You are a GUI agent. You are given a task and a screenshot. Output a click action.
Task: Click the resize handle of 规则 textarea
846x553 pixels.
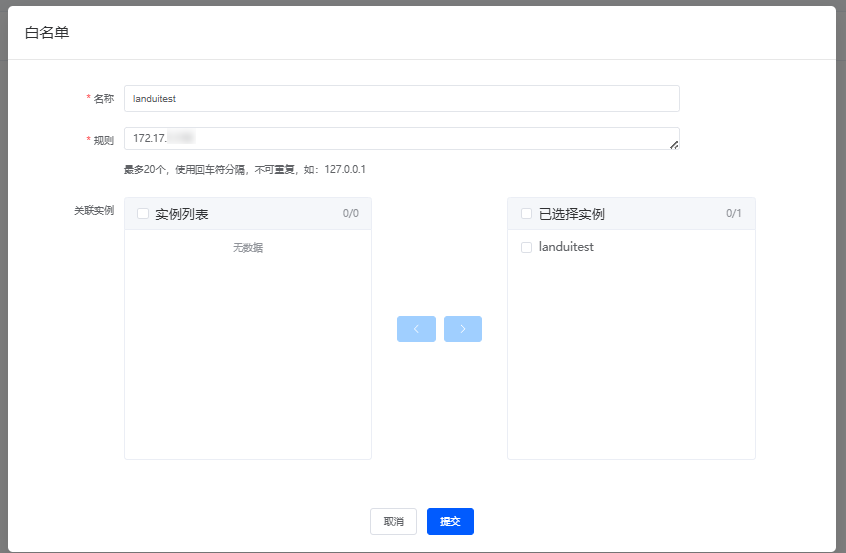pos(674,145)
